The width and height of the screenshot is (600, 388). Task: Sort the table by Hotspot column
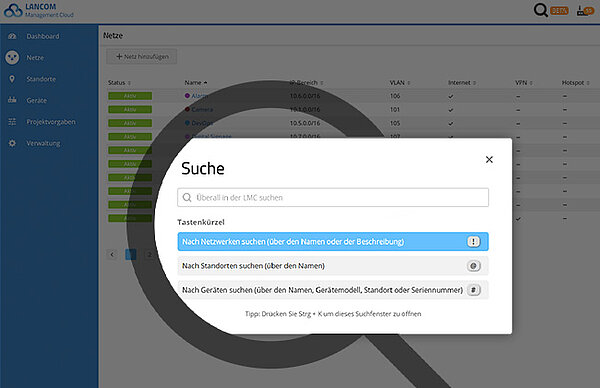click(576, 83)
